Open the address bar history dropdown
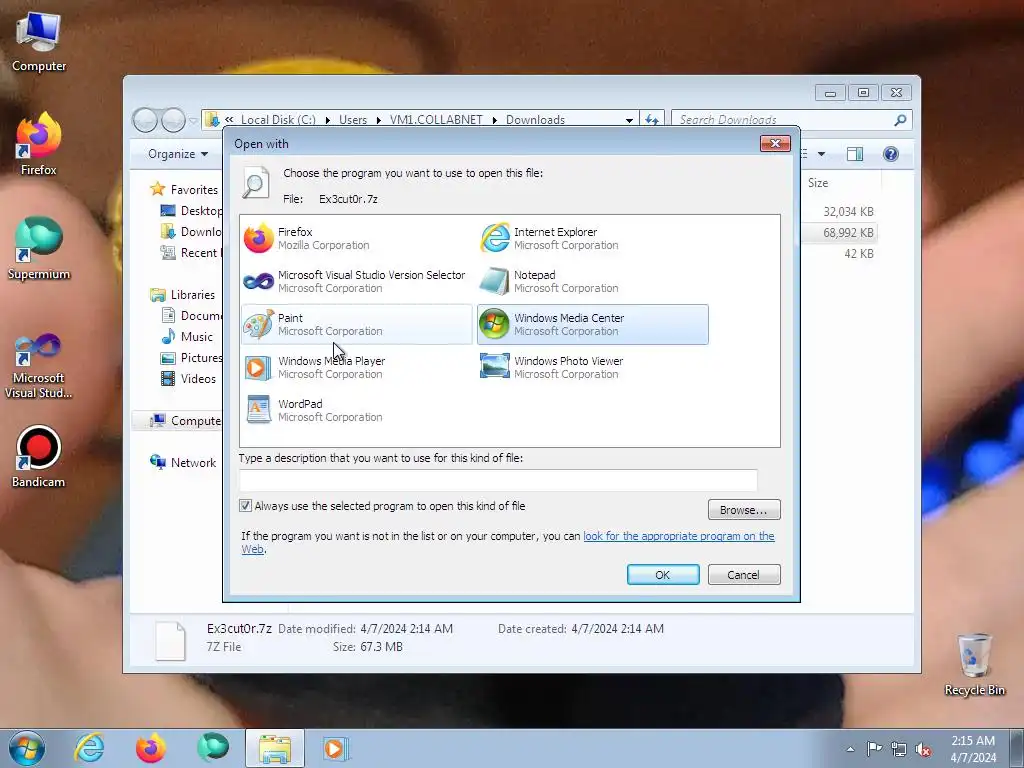Viewport: 1024px width, 768px height. [629, 120]
